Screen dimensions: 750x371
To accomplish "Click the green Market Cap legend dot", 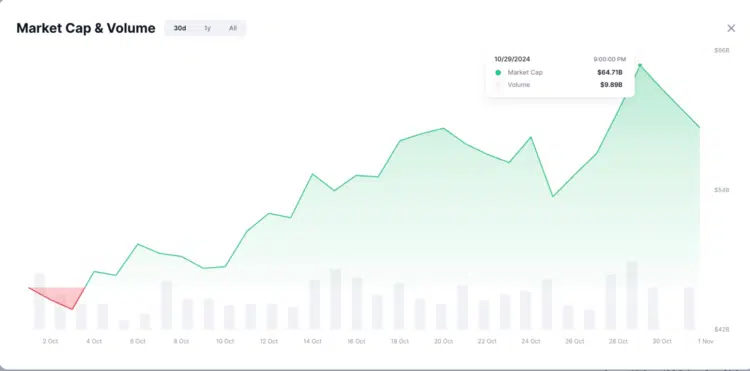I will tap(498, 73).
